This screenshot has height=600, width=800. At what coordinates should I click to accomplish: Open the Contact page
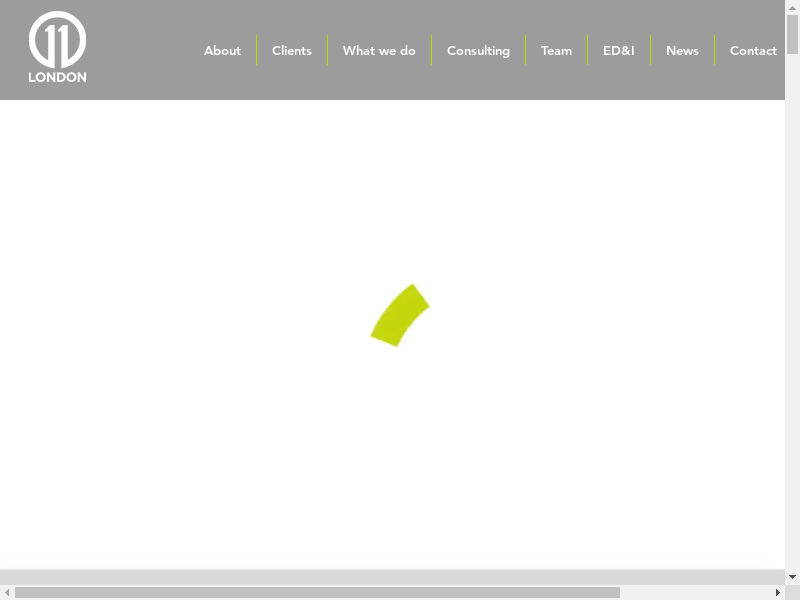point(753,51)
